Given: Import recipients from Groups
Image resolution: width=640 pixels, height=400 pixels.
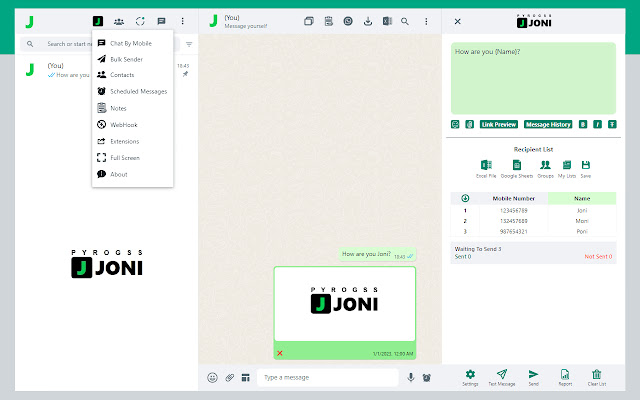Looking at the screenshot, I should [545, 169].
